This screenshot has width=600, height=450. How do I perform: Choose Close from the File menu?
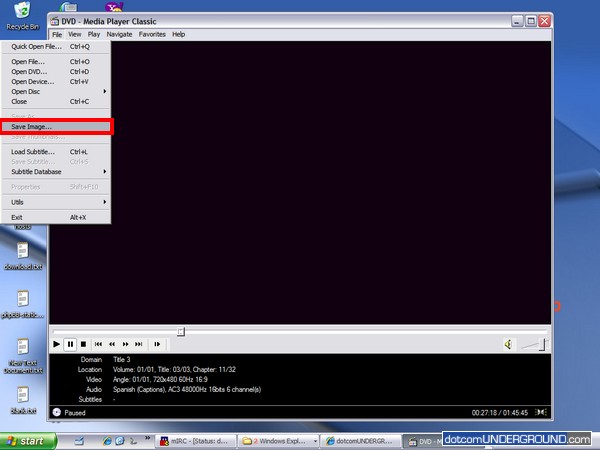(x=56, y=101)
